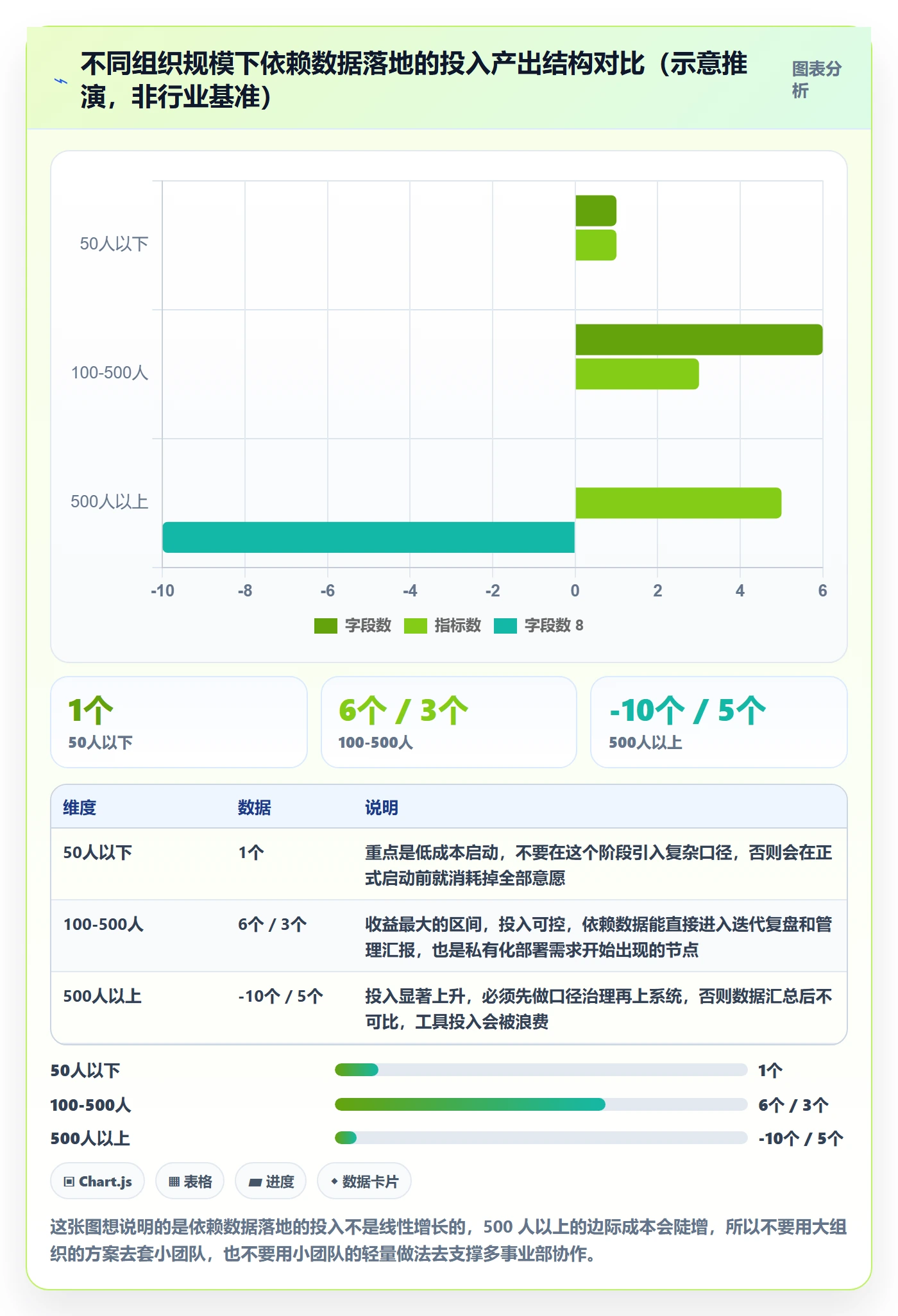Click the 6个 / 3个 cell in the table
The width and height of the screenshot is (898, 1316).
(273, 924)
